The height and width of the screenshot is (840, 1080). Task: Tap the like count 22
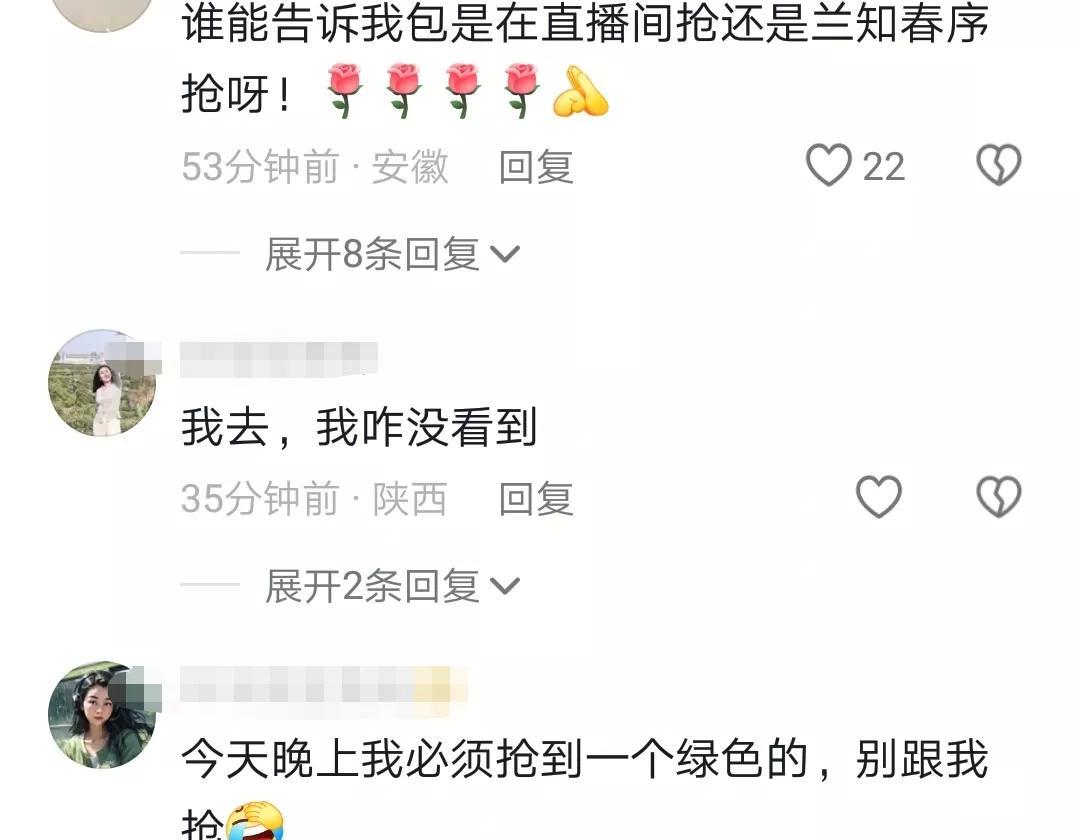click(x=884, y=167)
